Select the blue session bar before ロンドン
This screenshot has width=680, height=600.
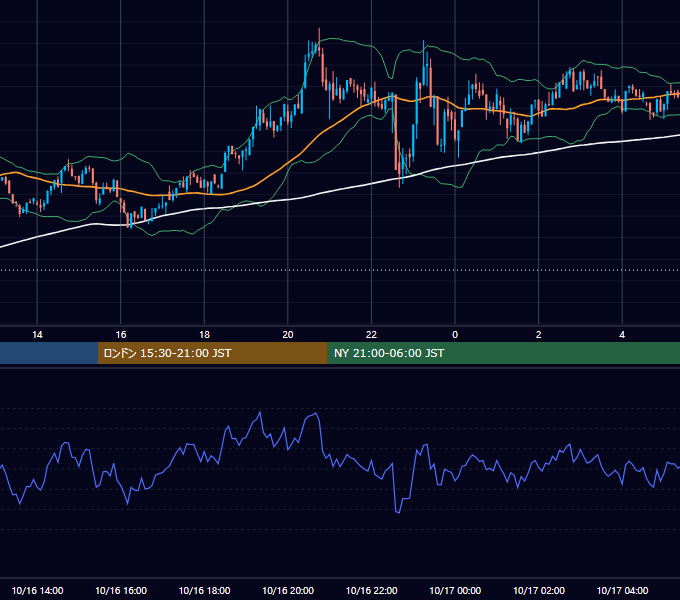[x=49, y=353]
